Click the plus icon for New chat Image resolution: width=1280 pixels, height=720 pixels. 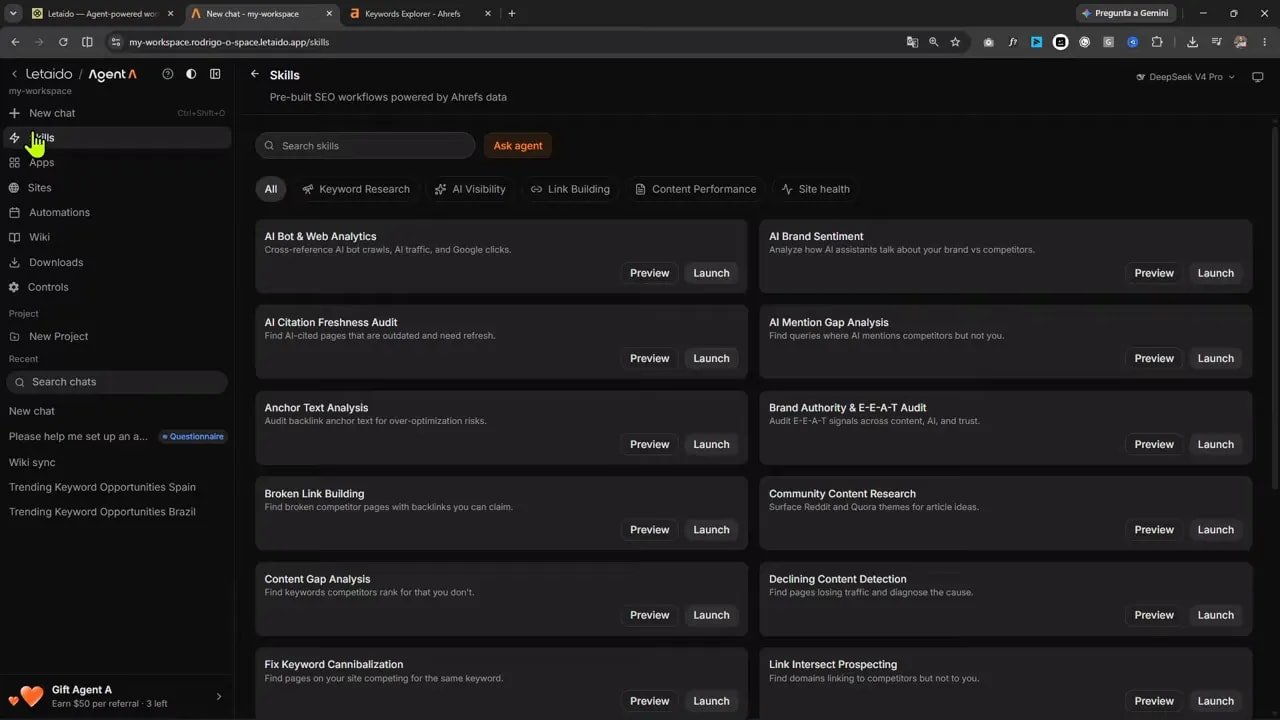click(x=14, y=113)
